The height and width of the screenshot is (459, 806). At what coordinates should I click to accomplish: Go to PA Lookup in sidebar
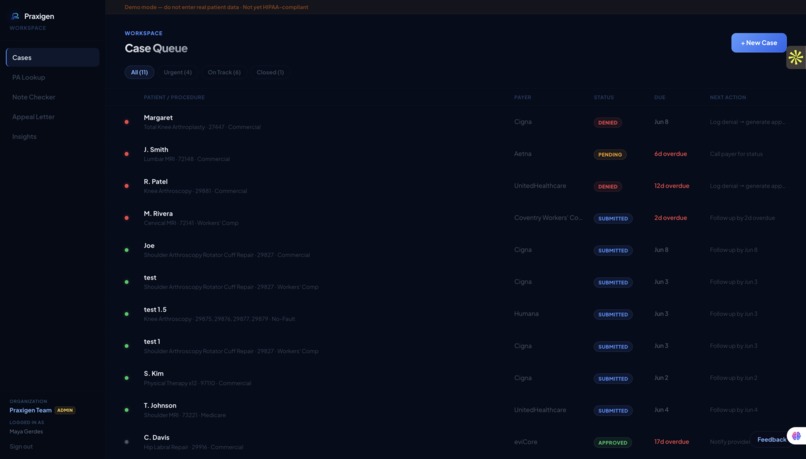click(x=29, y=77)
